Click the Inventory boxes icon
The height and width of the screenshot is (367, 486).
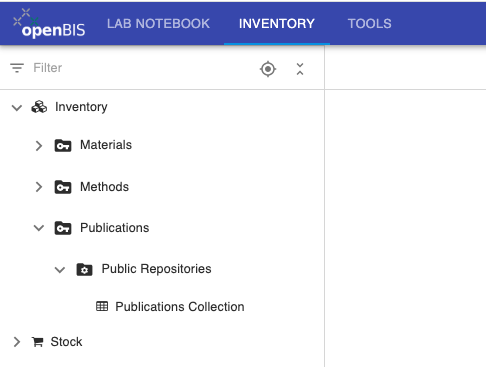(x=39, y=107)
